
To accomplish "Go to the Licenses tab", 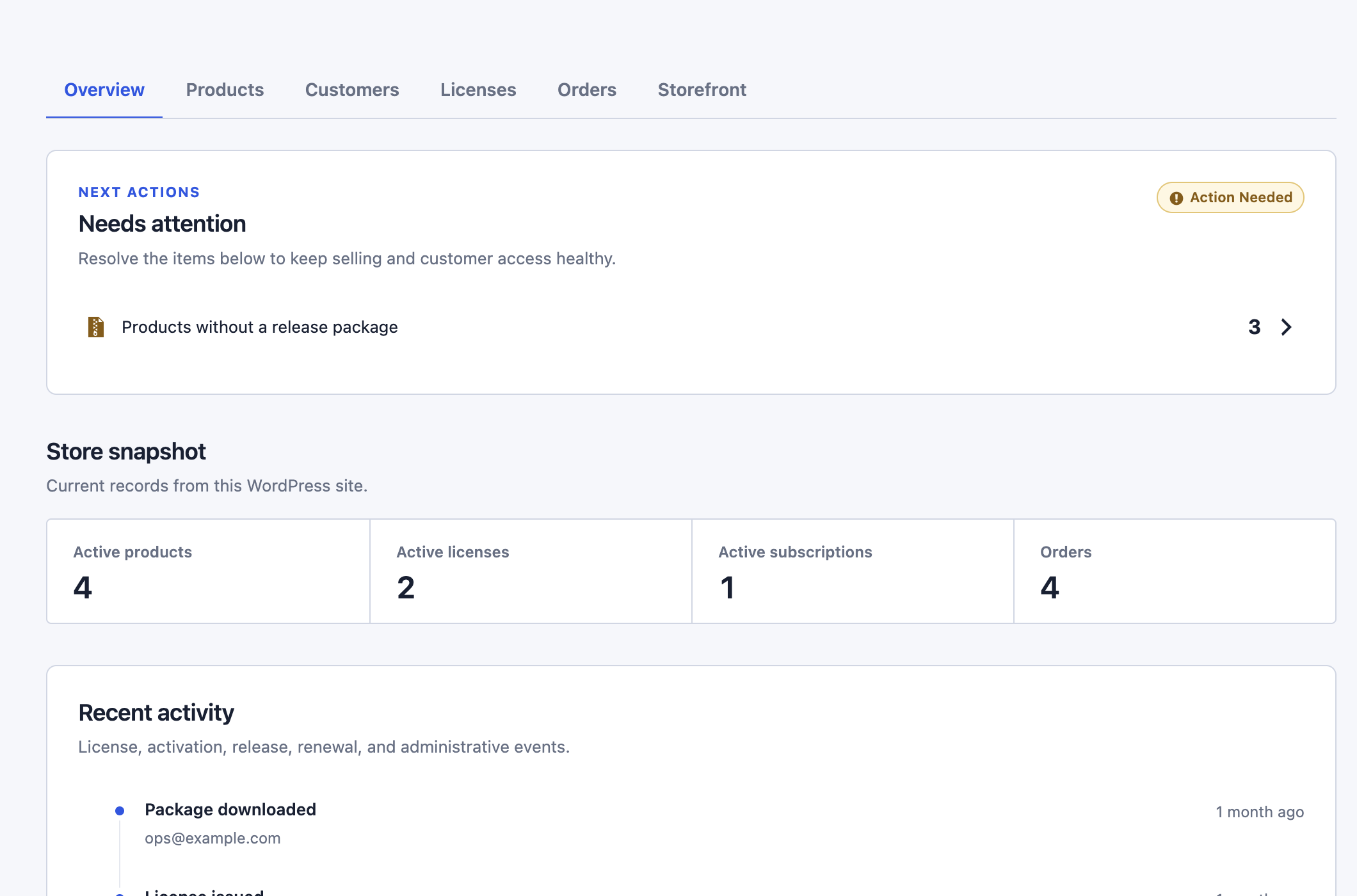I will click(x=478, y=90).
